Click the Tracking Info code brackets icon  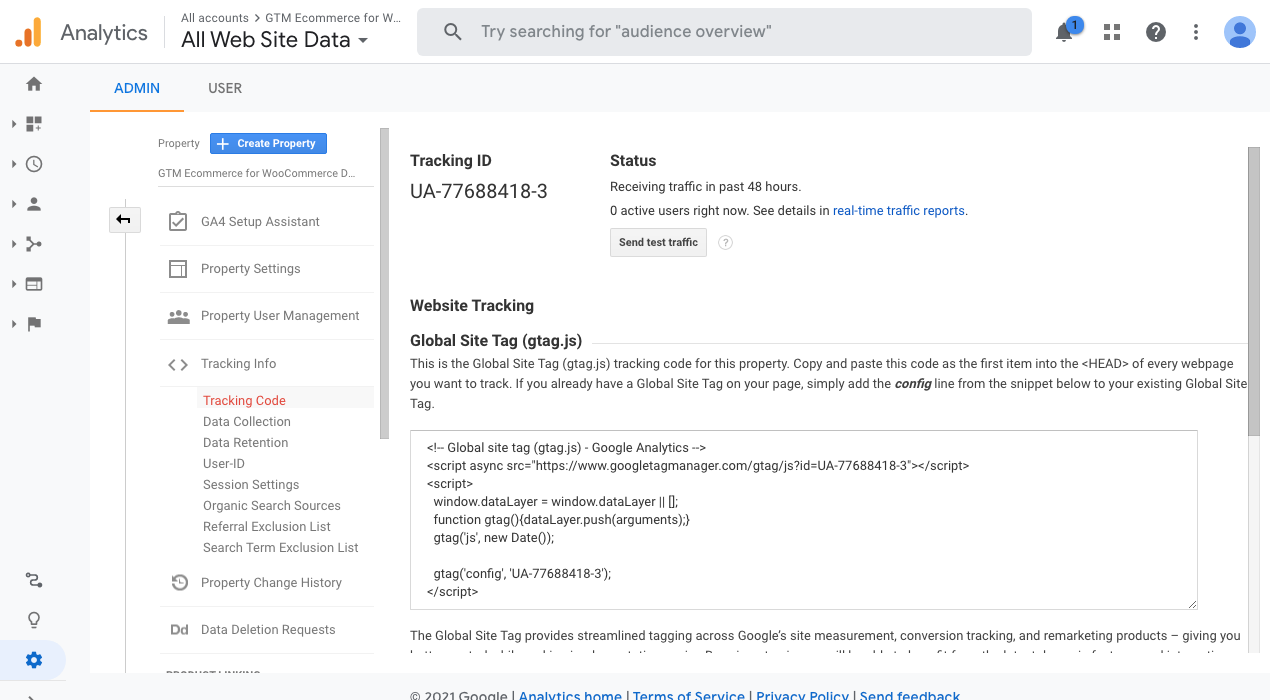178,364
